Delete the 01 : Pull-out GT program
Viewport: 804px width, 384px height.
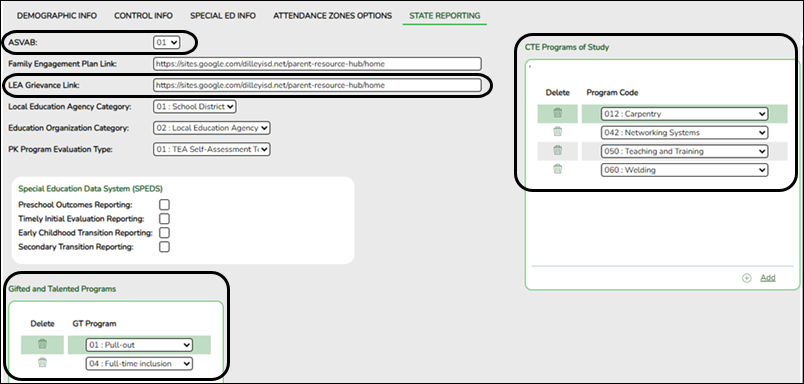[43, 345]
